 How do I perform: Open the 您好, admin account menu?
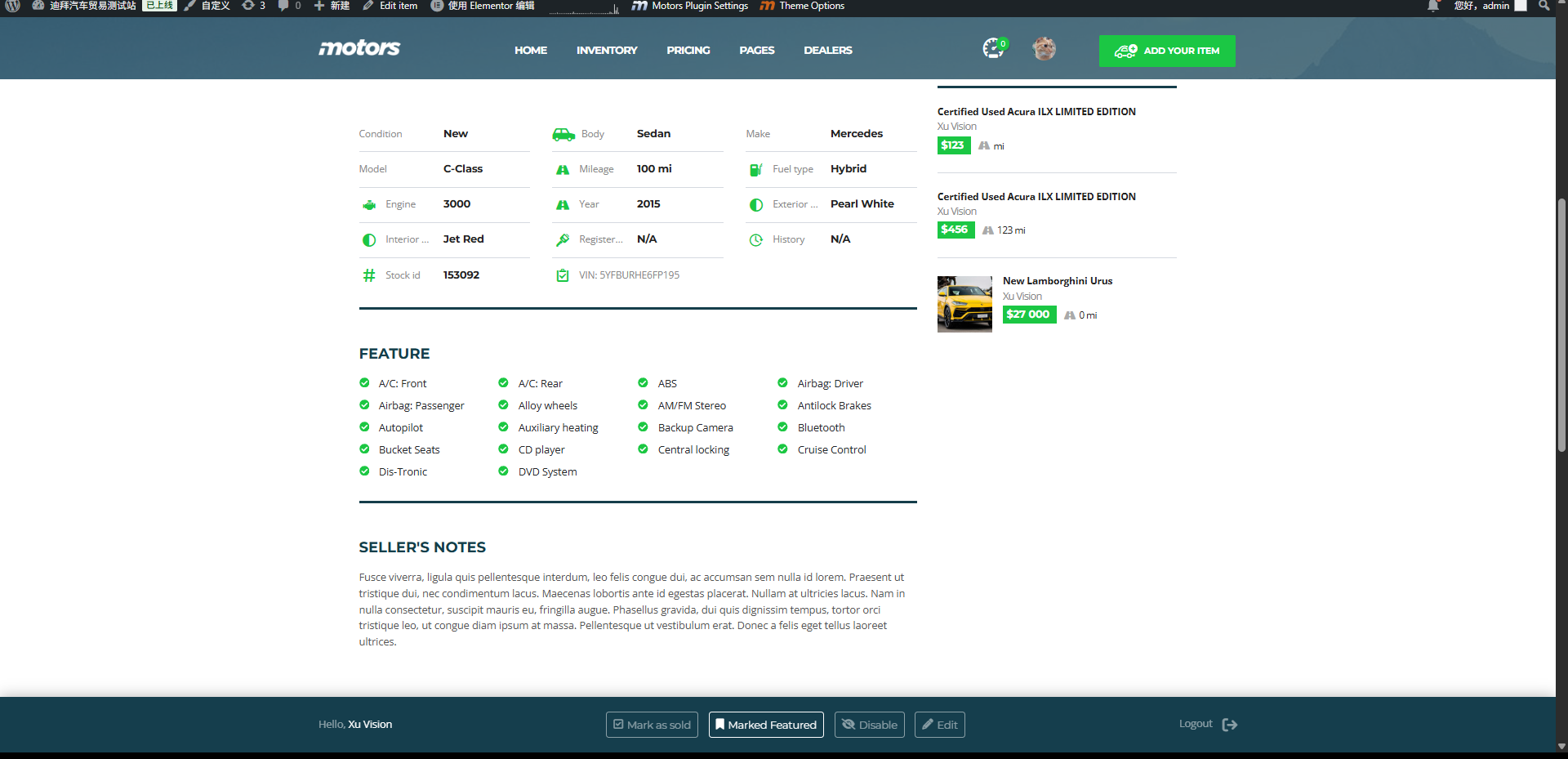[1490, 6]
